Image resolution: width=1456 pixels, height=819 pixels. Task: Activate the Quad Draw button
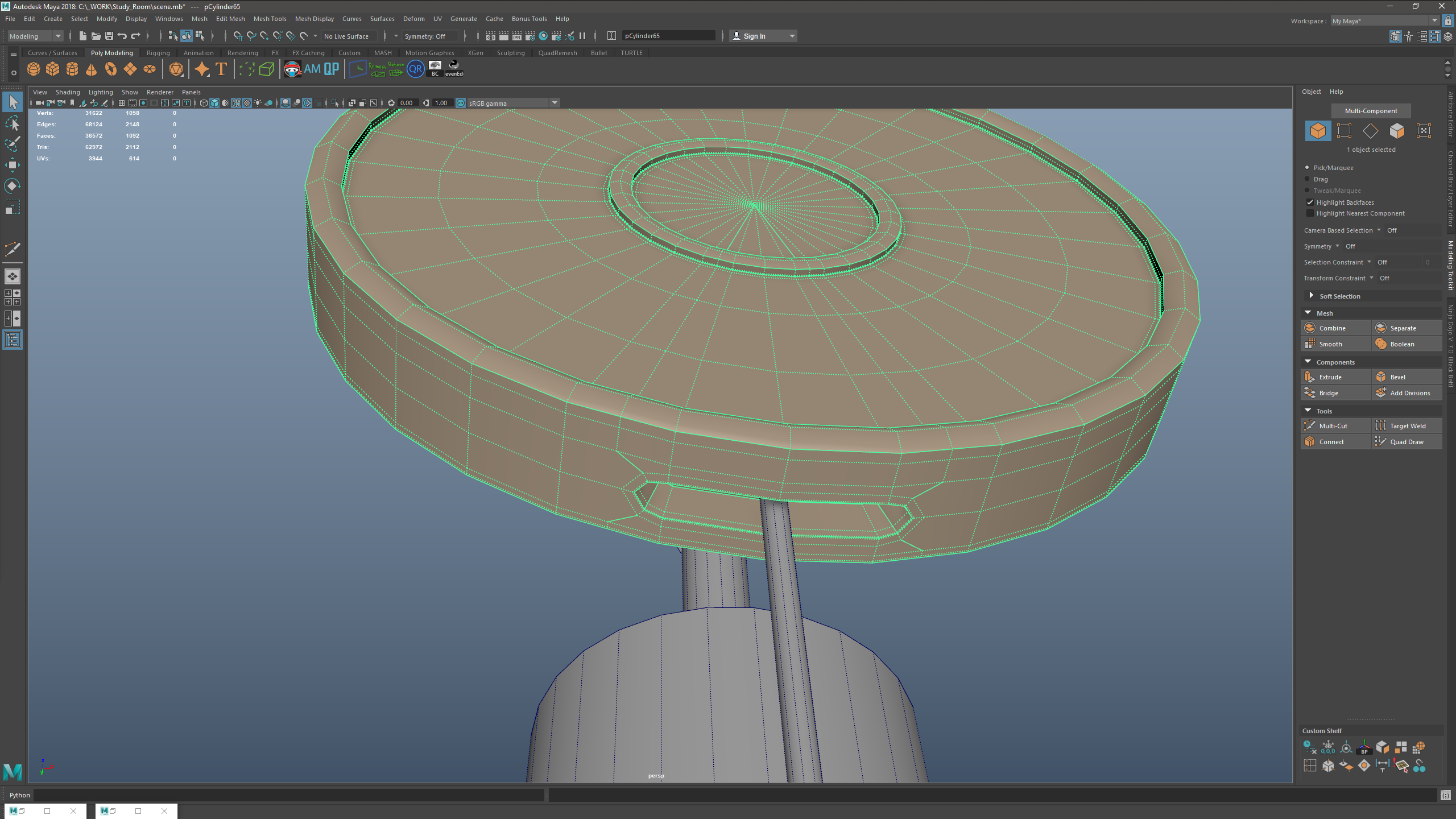[1407, 442]
